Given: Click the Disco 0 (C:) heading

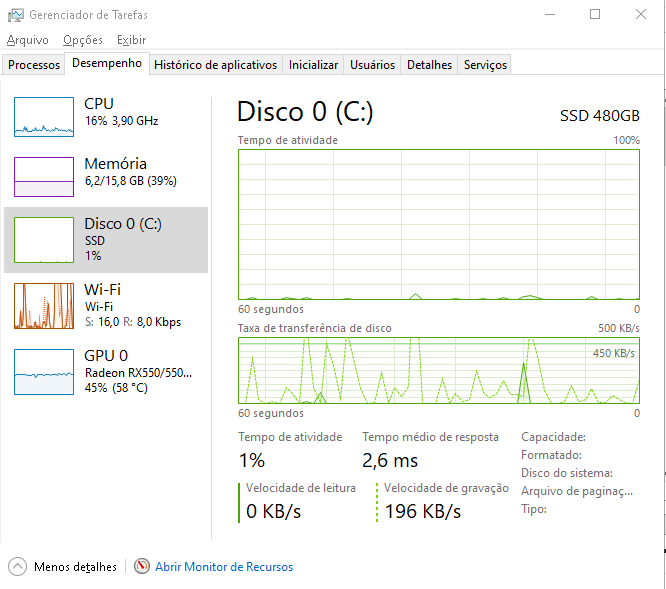Looking at the screenshot, I should (x=305, y=112).
